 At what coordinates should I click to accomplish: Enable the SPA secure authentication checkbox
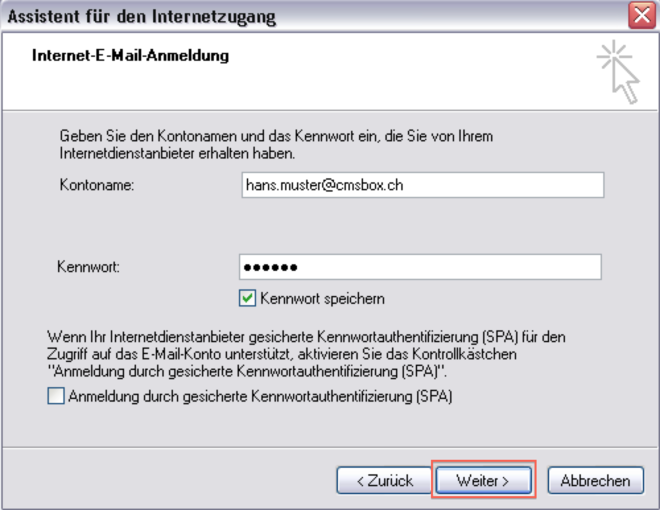55,396
